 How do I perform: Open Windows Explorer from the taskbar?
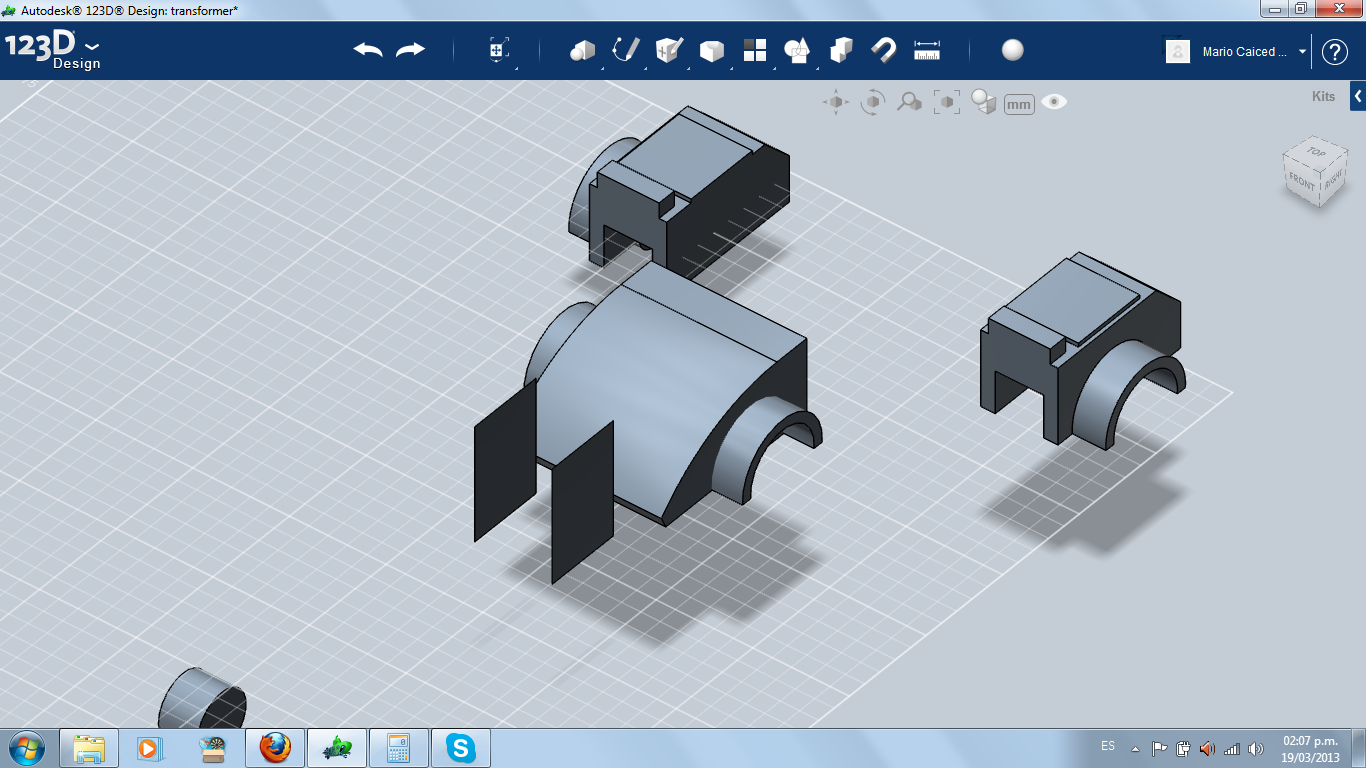[89, 748]
